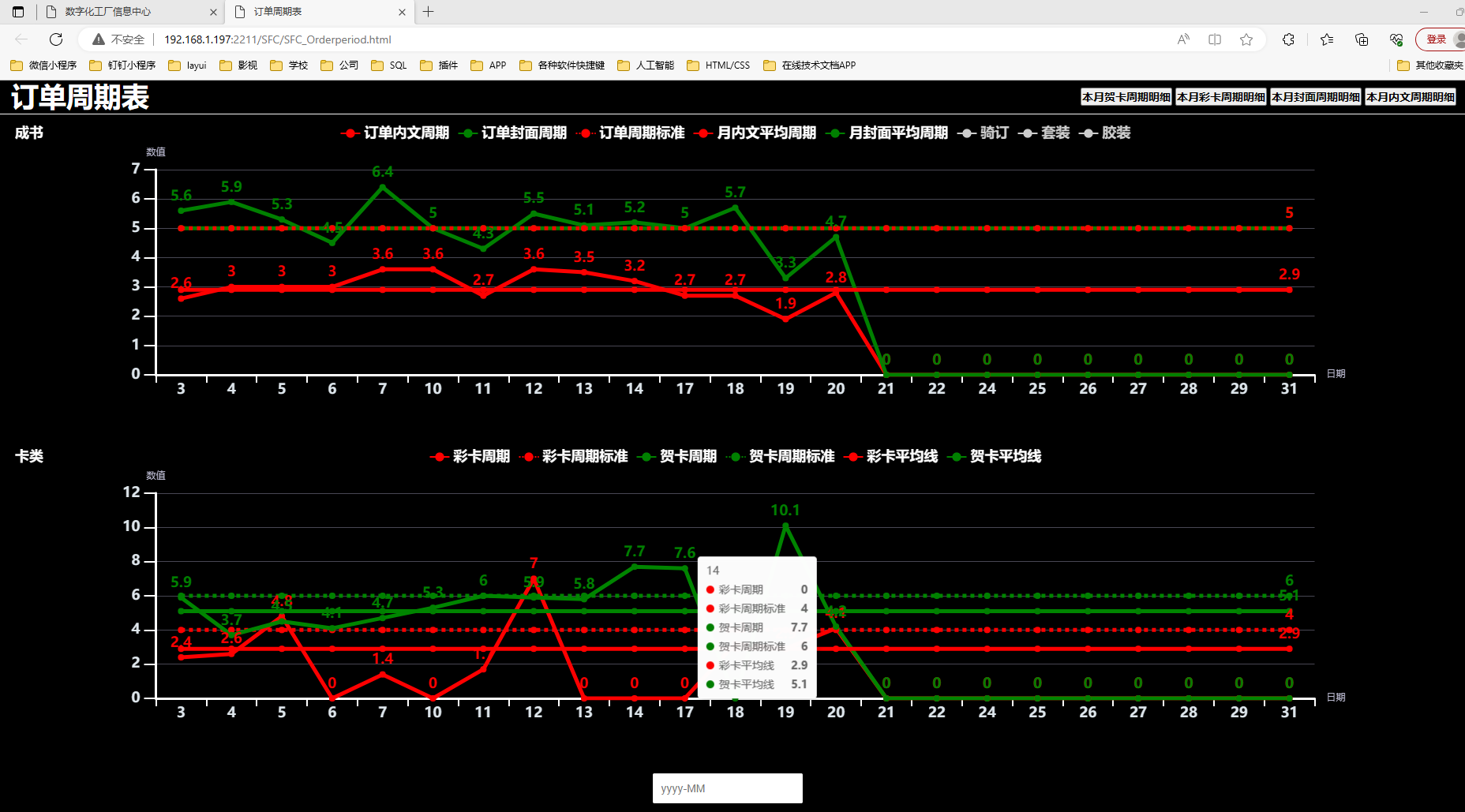The image size is (1465, 812).
Task: Toggle 月内文平均周期 legend series
Action: [755, 133]
